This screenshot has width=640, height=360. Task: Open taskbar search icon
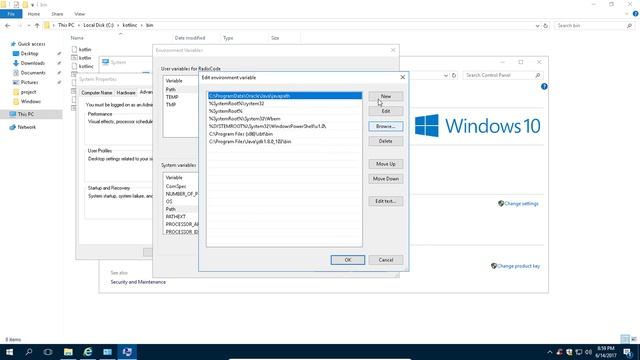(29, 352)
